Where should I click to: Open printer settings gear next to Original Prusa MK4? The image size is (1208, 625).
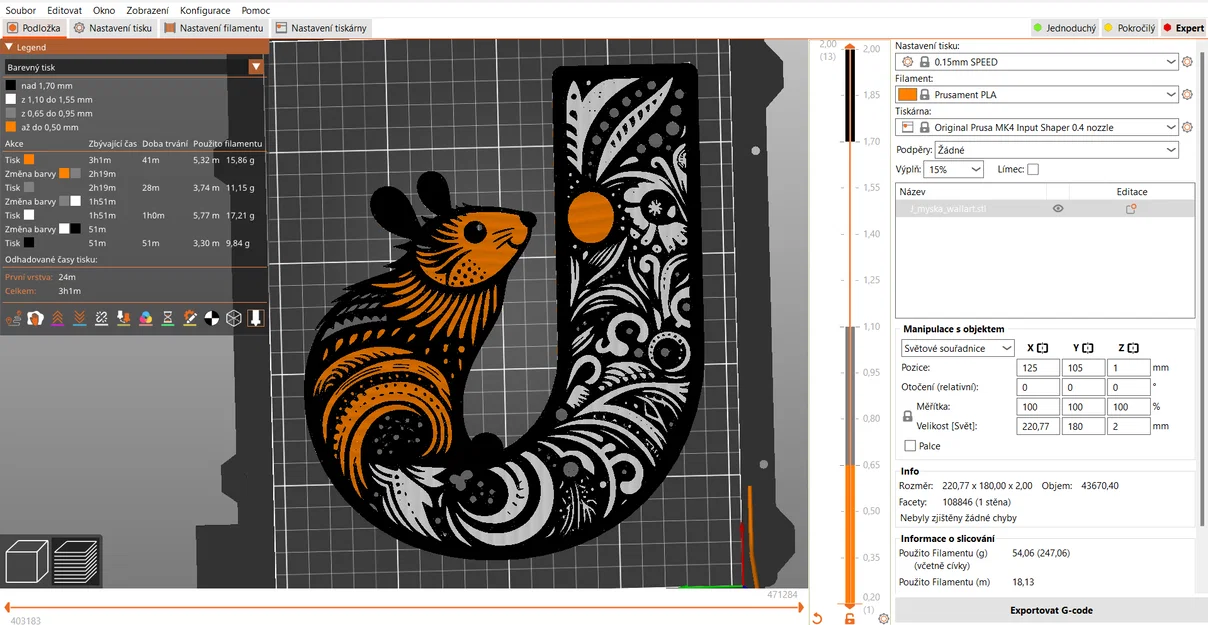coord(1187,128)
